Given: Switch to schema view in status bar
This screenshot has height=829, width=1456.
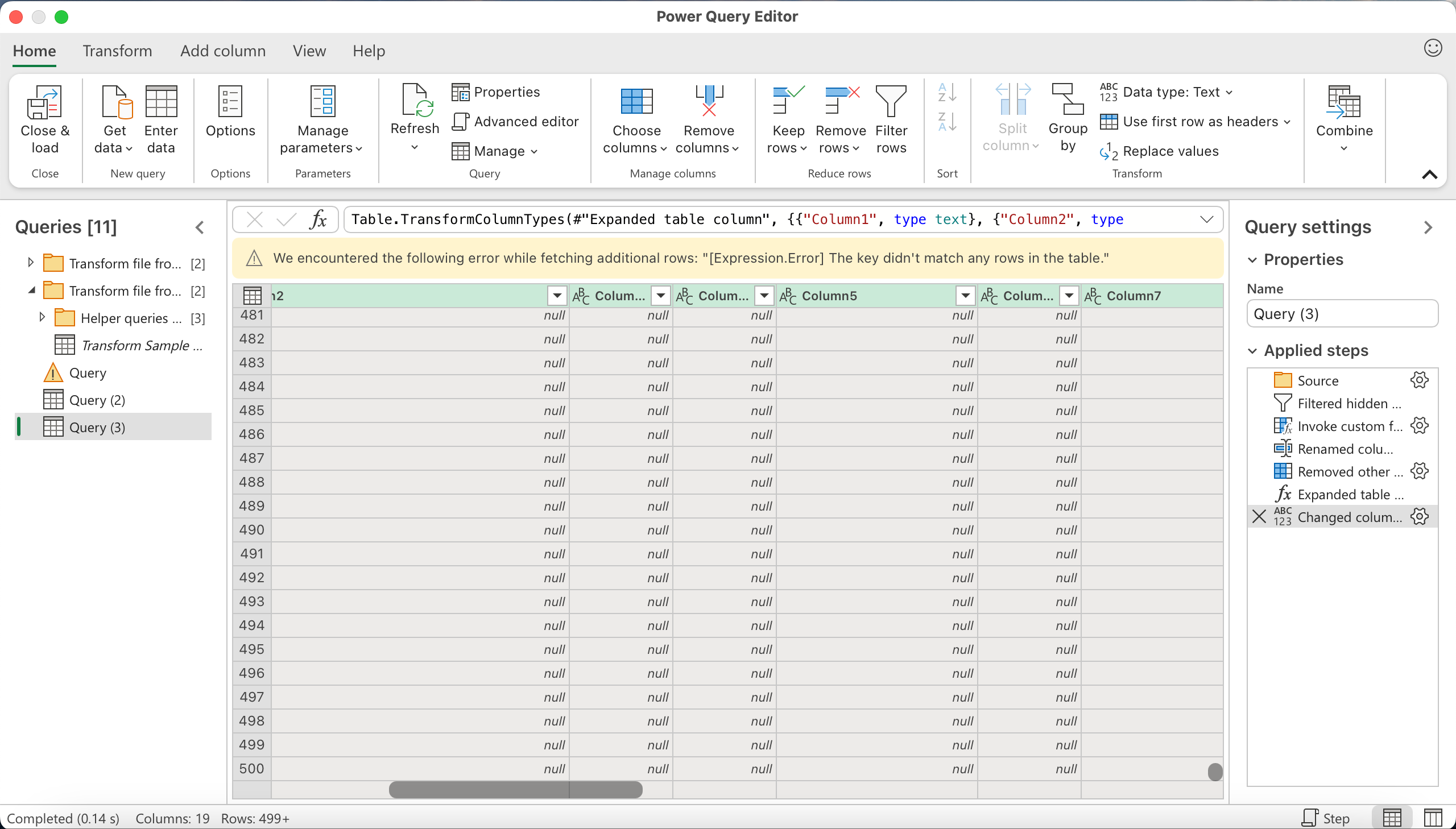Looking at the screenshot, I should [1432, 818].
